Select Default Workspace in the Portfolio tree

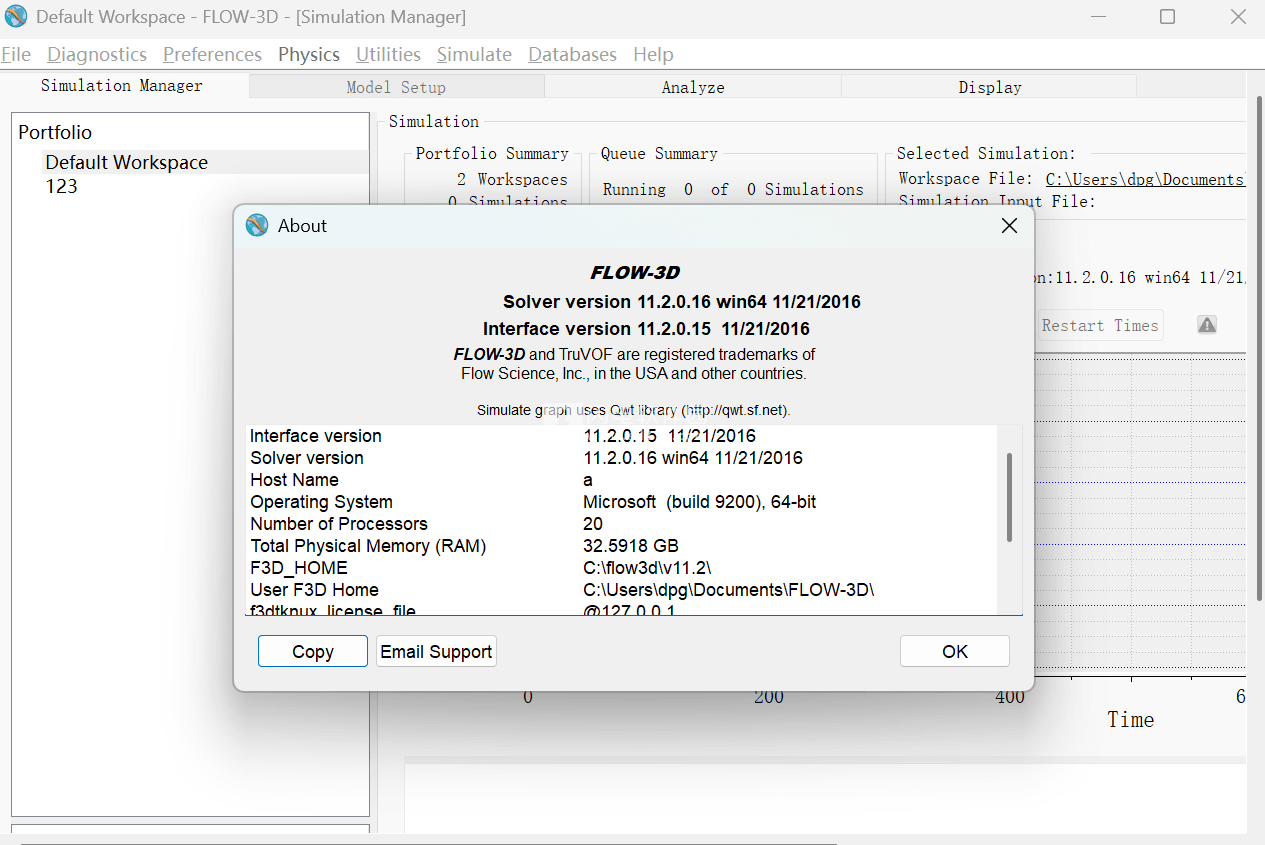(x=126, y=162)
